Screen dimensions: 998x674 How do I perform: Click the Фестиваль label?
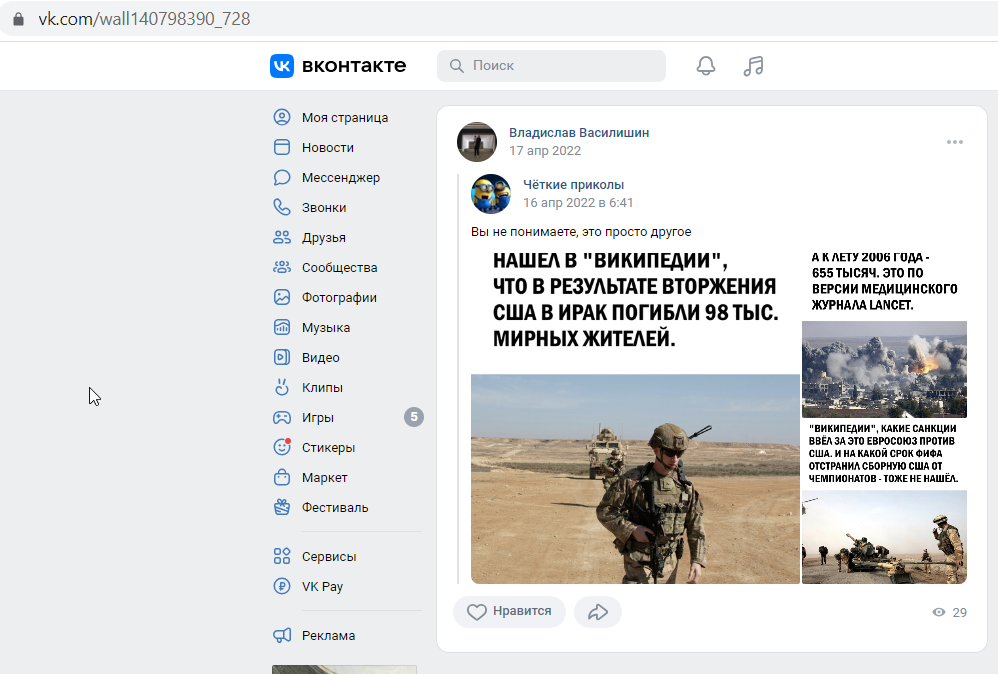pos(335,507)
